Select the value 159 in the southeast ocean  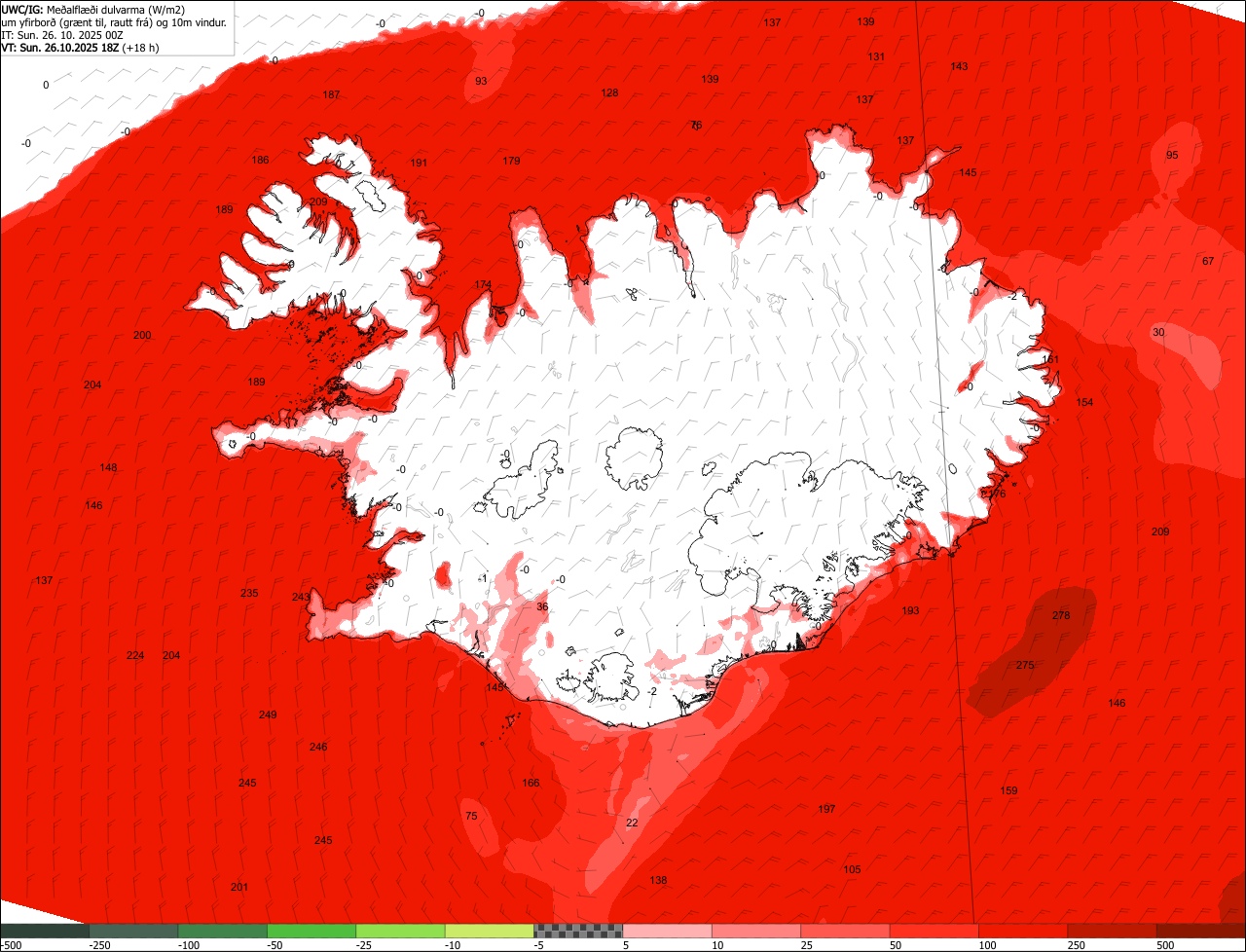click(1008, 790)
